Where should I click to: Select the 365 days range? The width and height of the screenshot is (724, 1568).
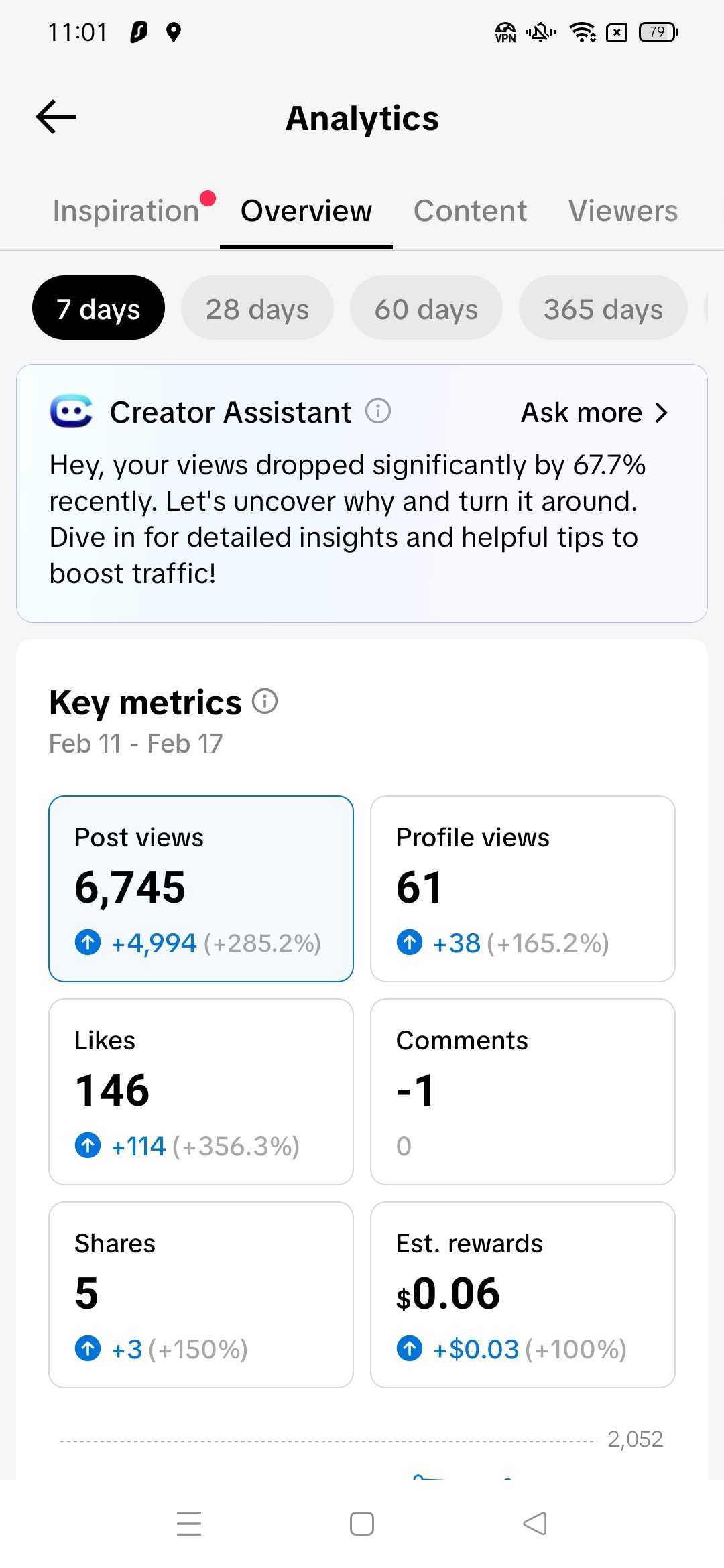click(603, 308)
